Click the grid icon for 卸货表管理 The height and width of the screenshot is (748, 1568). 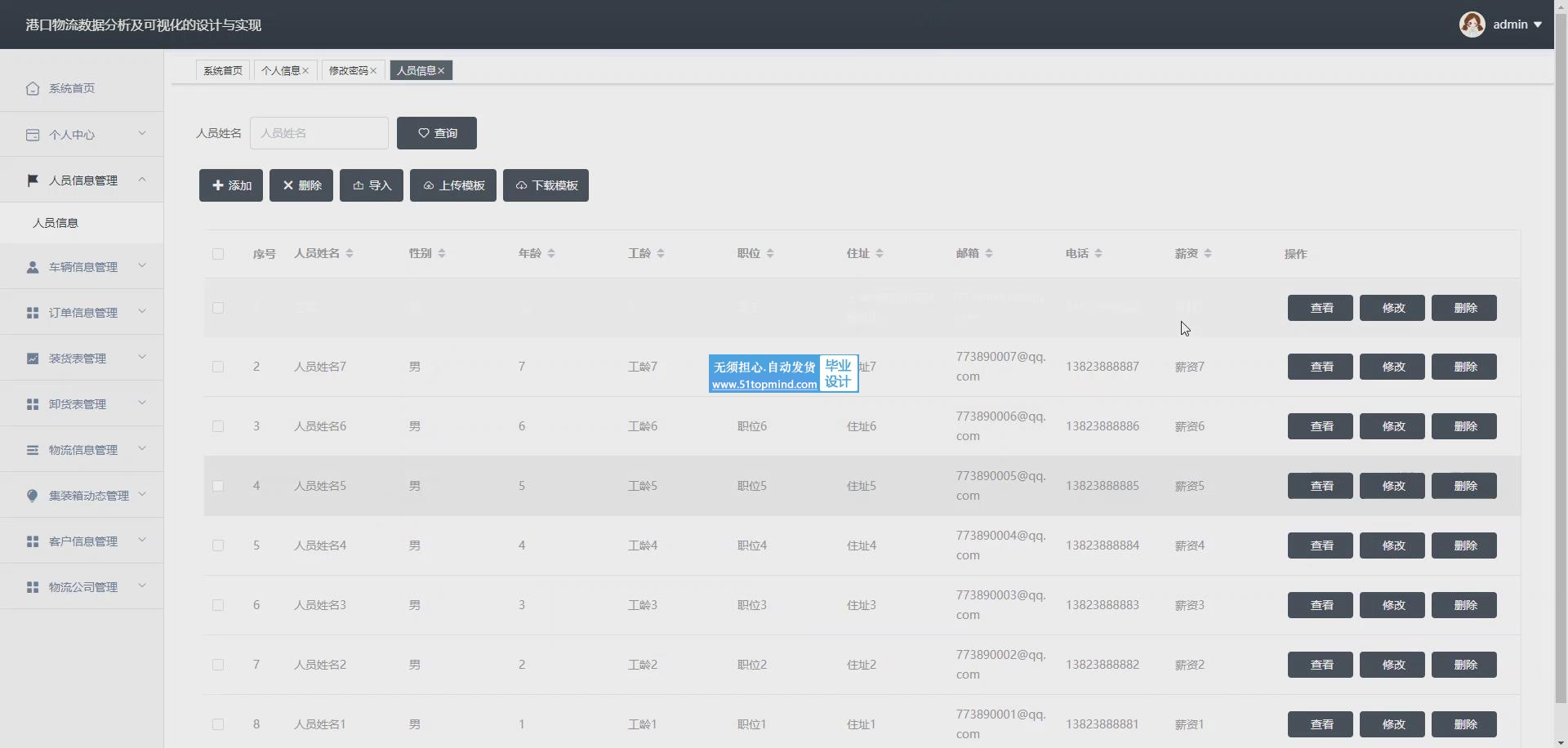[33, 404]
